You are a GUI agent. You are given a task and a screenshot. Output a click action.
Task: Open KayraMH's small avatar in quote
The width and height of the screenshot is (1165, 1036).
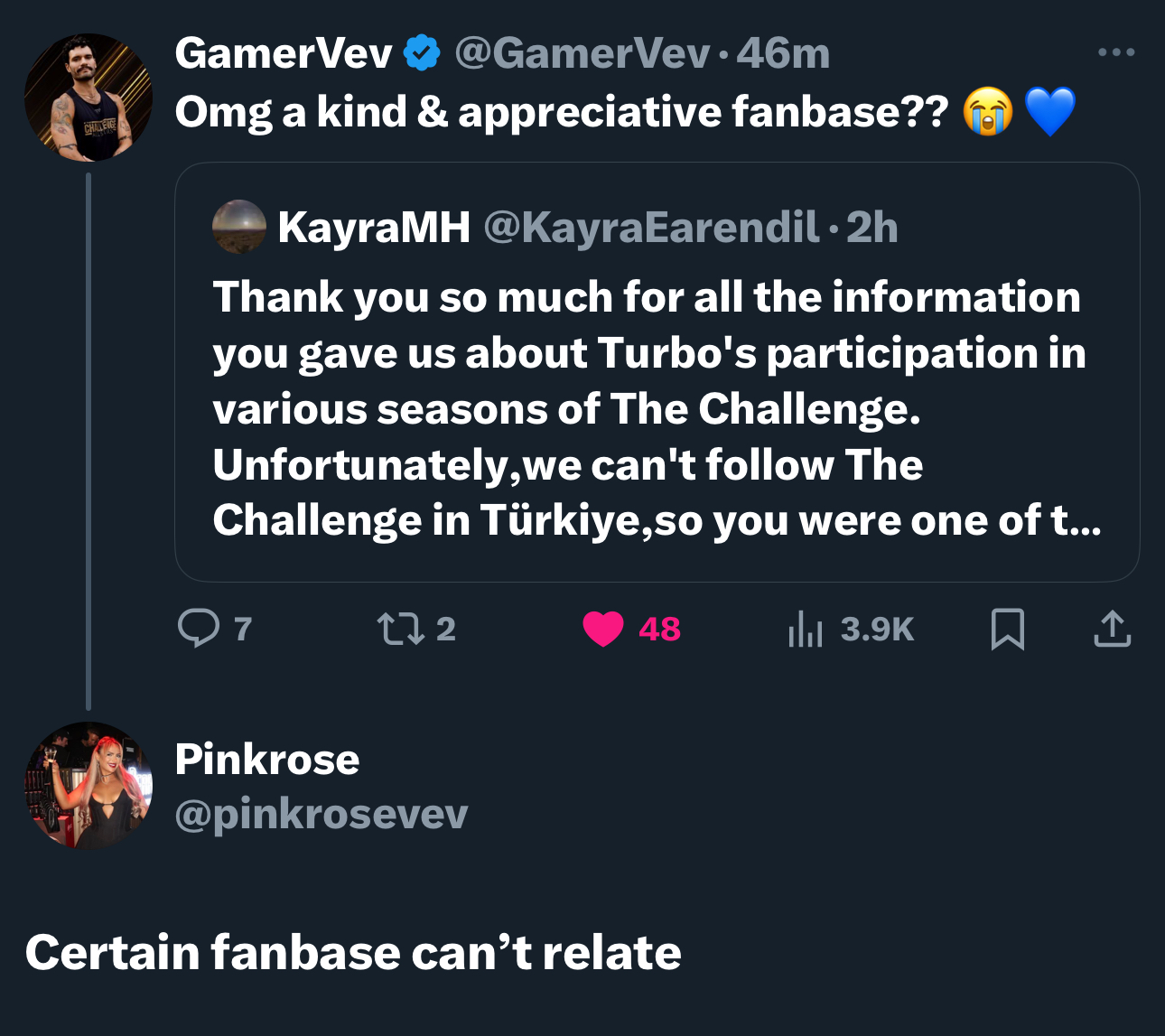click(x=239, y=227)
